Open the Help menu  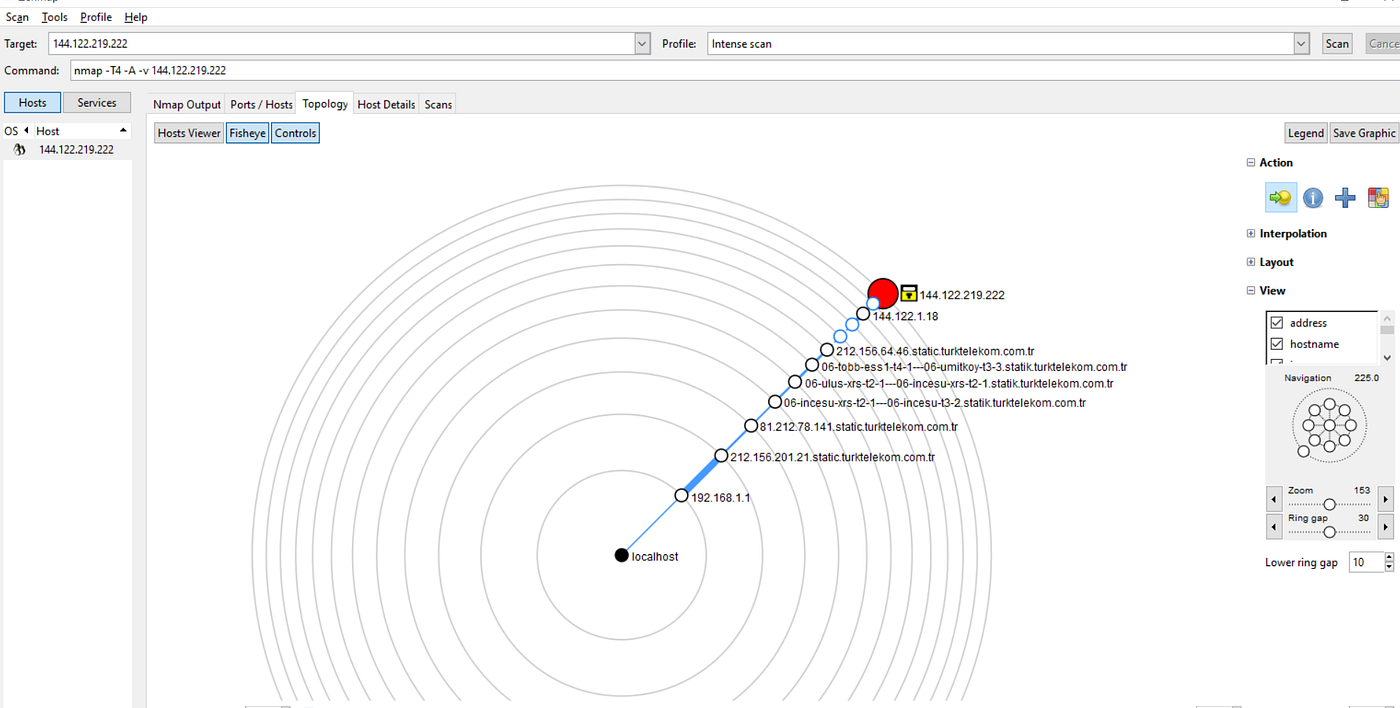click(136, 17)
